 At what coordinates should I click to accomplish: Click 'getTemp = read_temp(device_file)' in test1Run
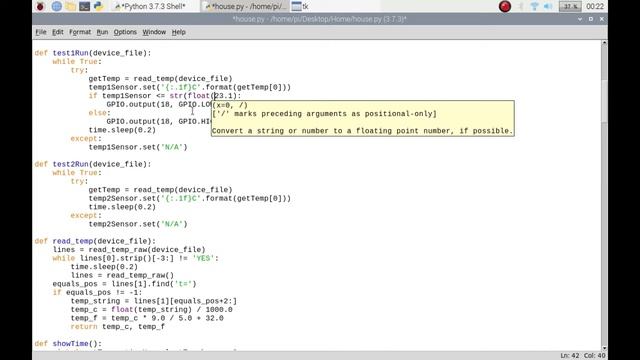(160, 78)
